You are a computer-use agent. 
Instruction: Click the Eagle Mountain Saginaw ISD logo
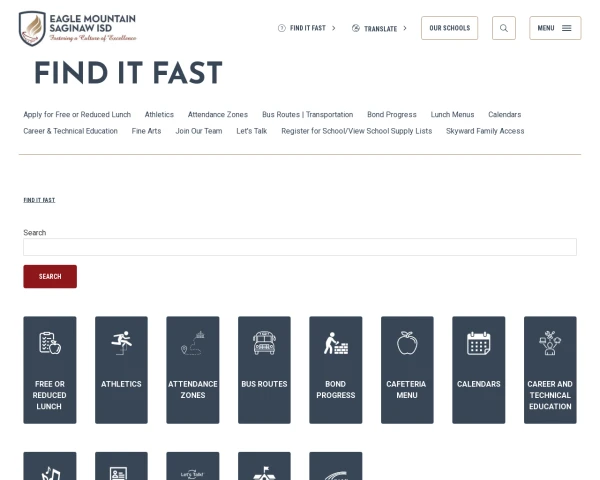click(78, 28)
